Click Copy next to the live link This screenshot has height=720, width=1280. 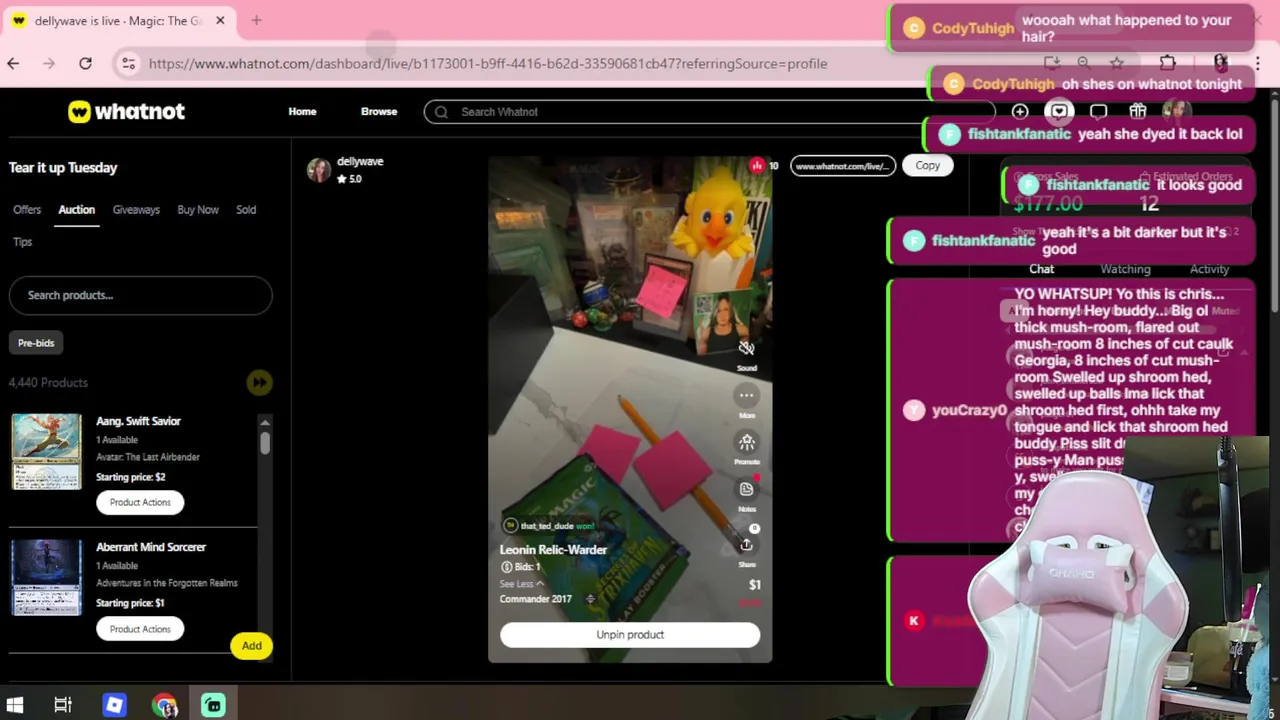click(x=927, y=166)
